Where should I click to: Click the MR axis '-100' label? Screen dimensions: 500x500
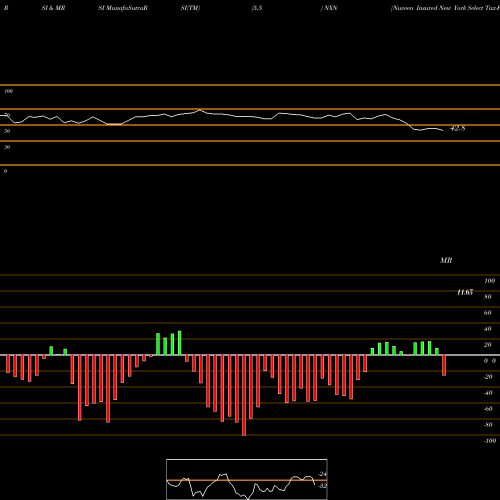(x=490, y=441)
